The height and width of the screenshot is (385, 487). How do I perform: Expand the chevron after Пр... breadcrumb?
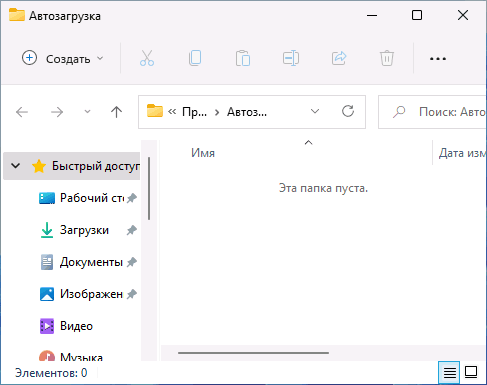click(x=217, y=112)
